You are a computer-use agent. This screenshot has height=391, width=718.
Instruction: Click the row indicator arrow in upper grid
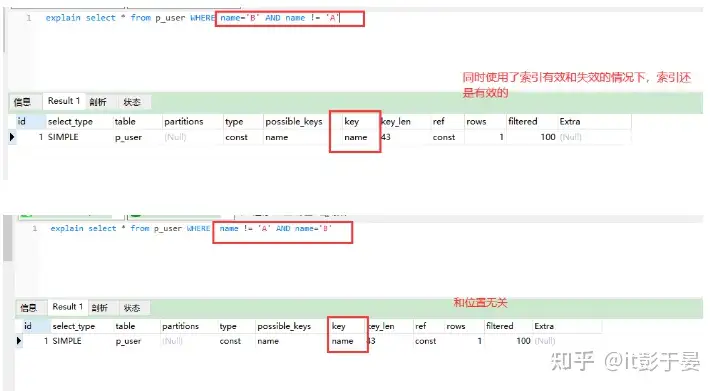(x=12, y=137)
